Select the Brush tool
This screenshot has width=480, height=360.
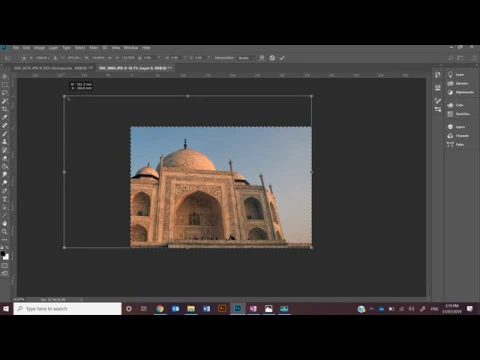5,134
